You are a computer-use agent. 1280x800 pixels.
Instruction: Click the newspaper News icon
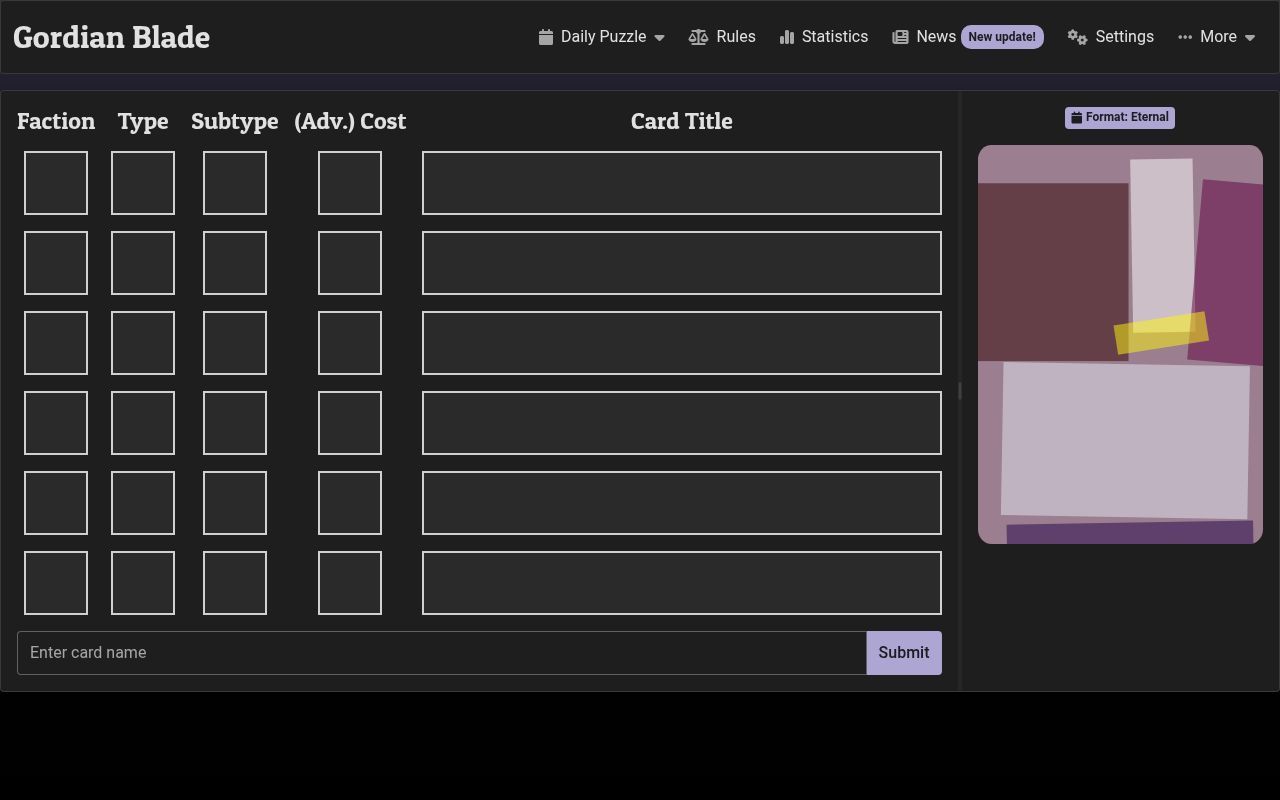click(x=900, y=37)
